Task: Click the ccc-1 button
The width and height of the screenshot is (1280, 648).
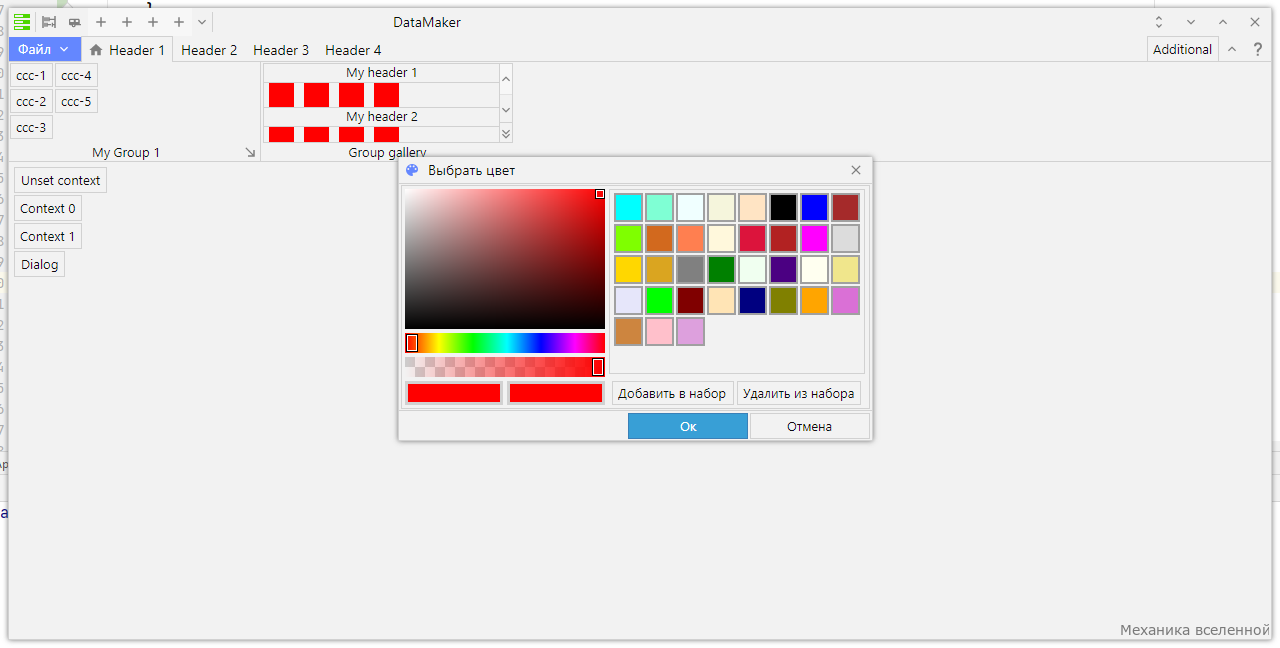Action: pyautogui.click(x=31, y=75)
